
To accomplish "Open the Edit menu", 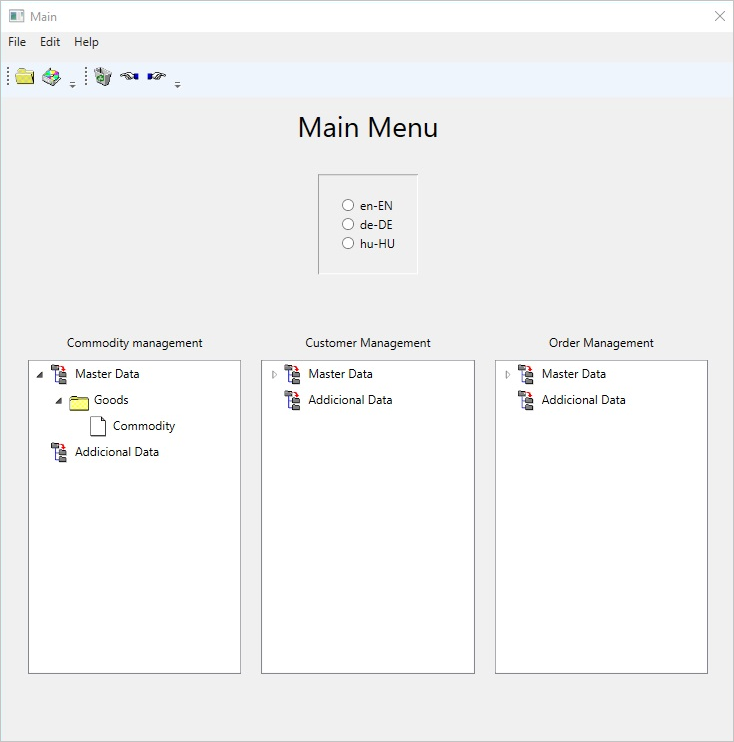I will [x=50, y=42].
